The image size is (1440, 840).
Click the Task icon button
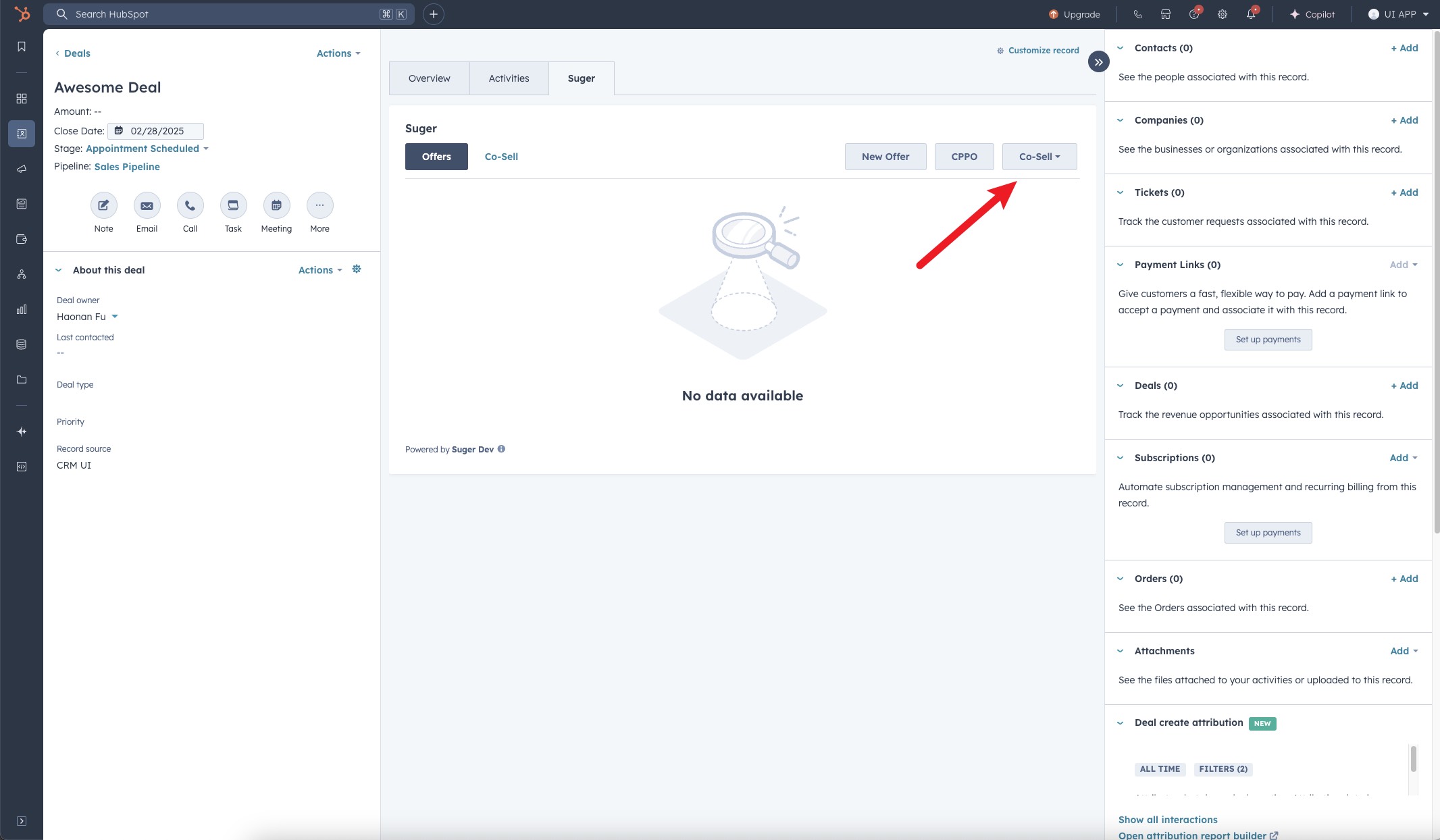coord(233,205)
